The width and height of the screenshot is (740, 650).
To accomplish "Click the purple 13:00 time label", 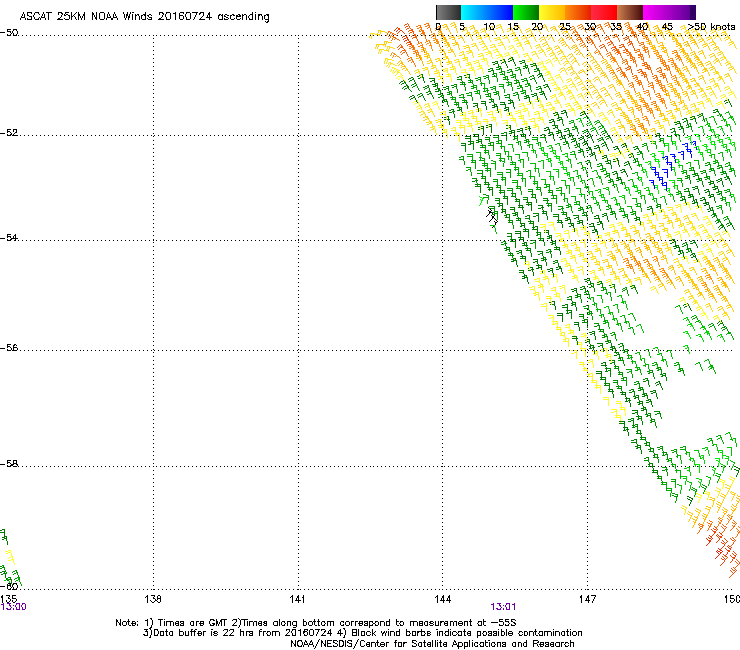I will point(14,607).
